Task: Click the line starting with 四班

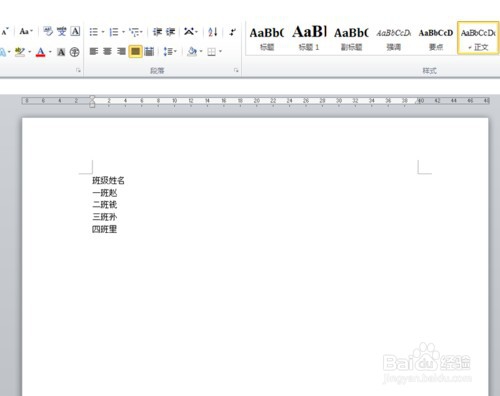Action: point(105,229)
